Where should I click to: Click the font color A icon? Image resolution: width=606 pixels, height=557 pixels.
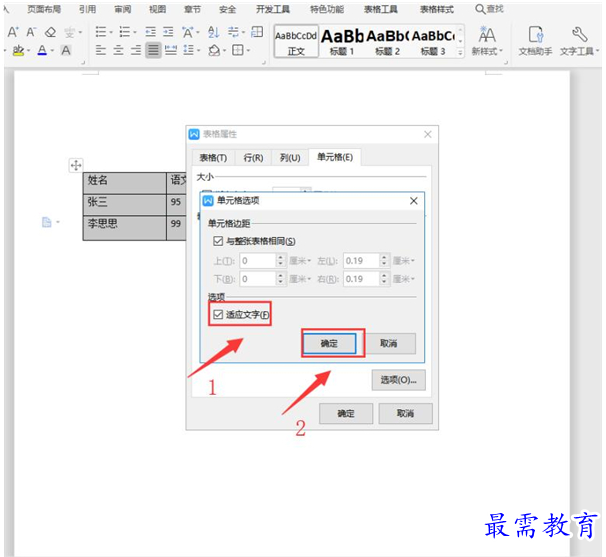(x=42, y=51)
